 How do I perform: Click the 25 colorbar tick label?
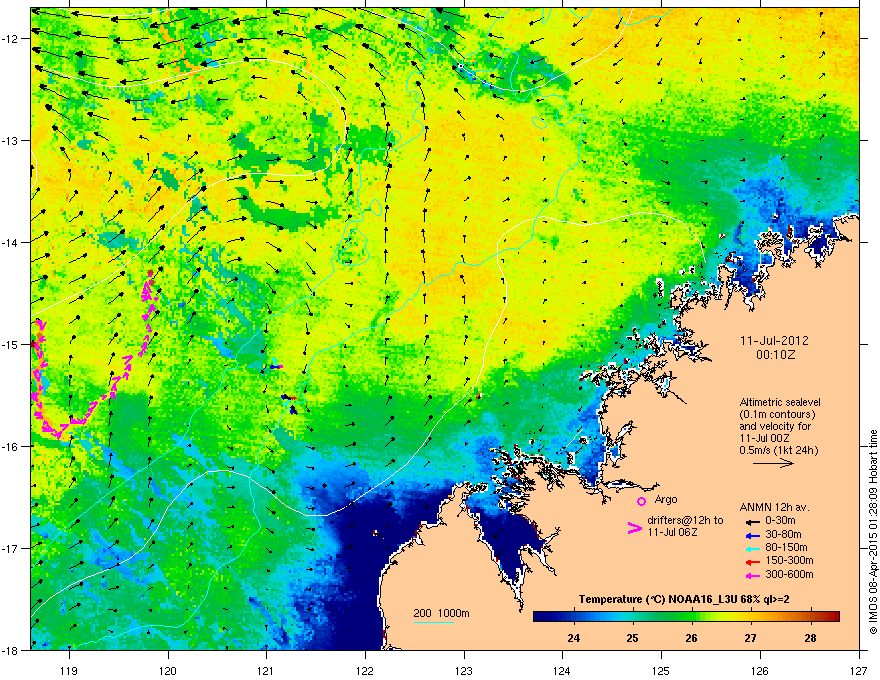click(x=632, y=638)
